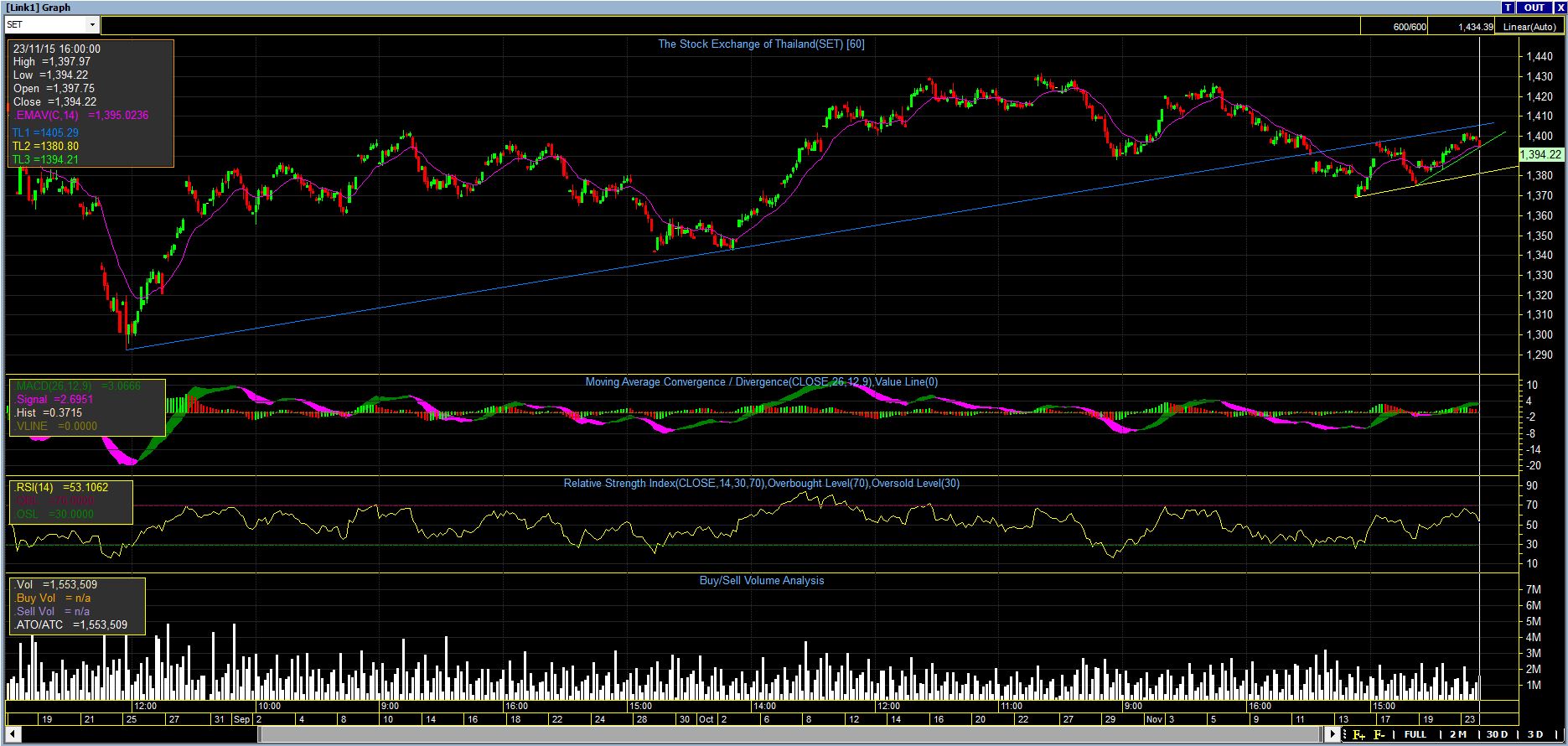The height and width of the screenshot is (746, 1568).
Task: Click the 1,290 price axis label
Action: (x=1539, y=355)
